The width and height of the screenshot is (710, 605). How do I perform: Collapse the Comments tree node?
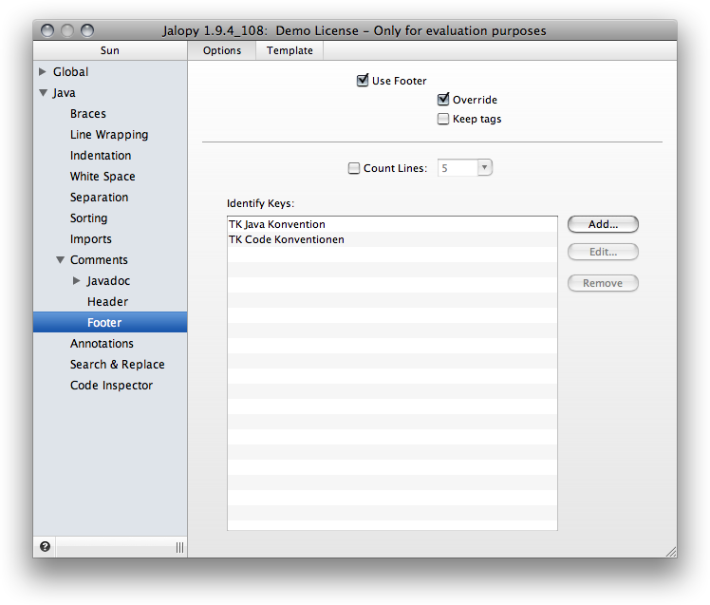[60, 260]
